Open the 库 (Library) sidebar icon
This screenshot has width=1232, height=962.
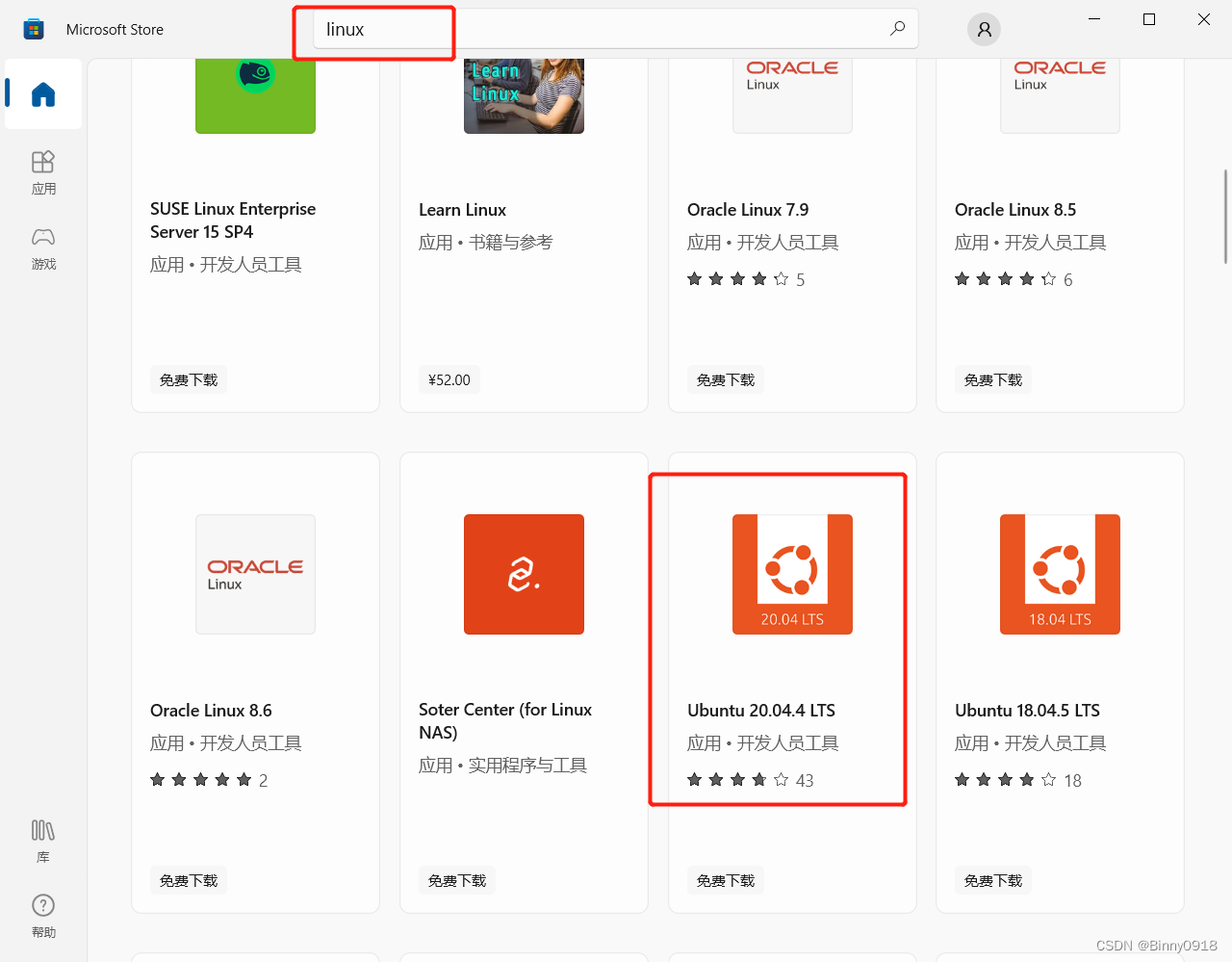[x=42, y=830]
